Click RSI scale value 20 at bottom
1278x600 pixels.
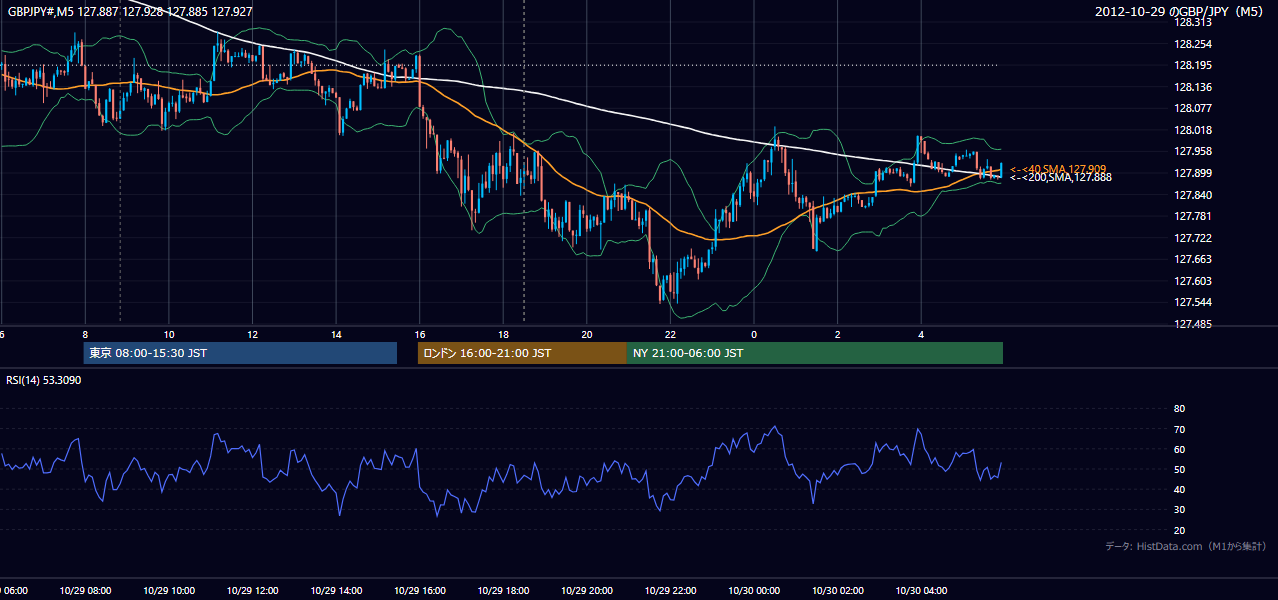click(x=1179, y=530)
